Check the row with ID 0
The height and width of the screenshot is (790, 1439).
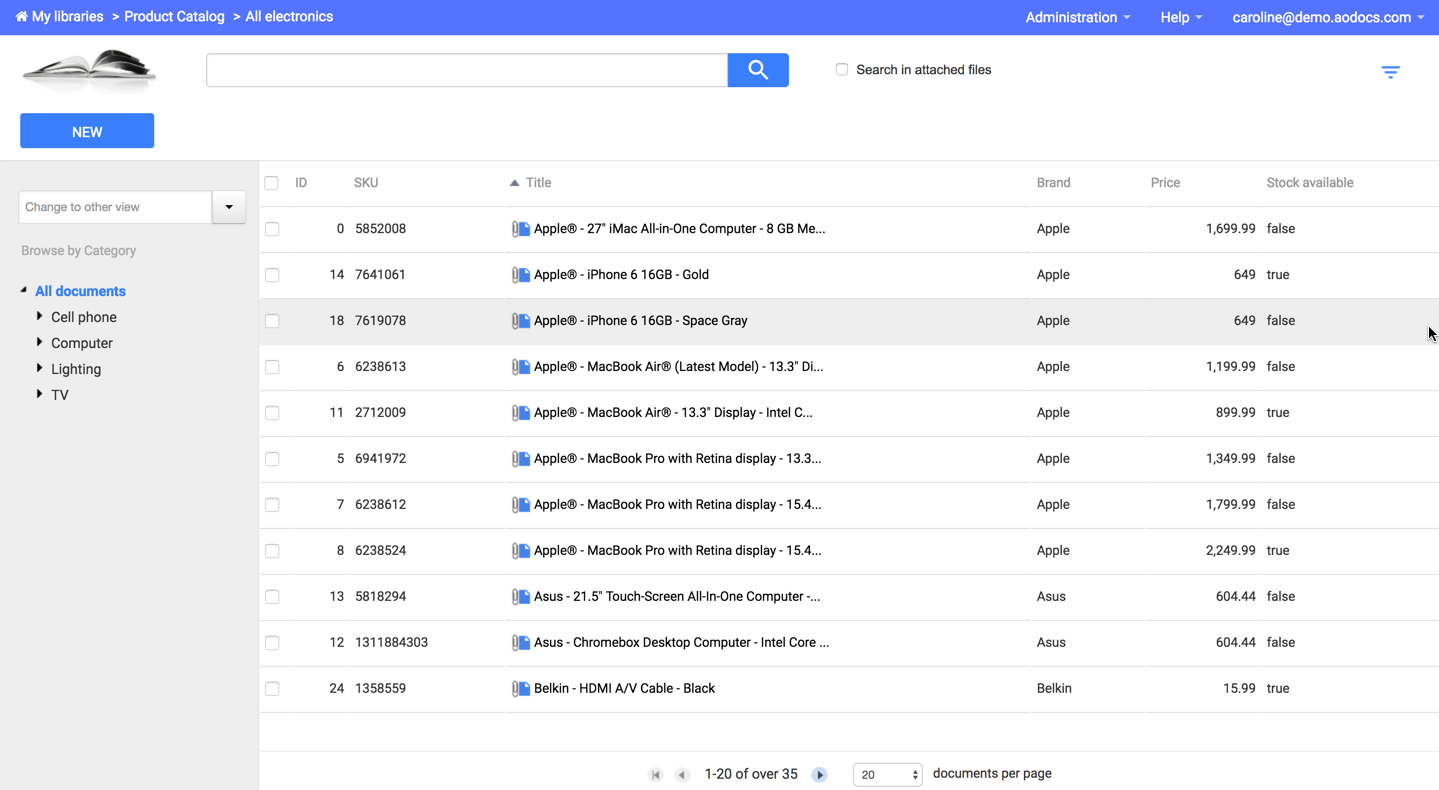(x=272, y=229)
